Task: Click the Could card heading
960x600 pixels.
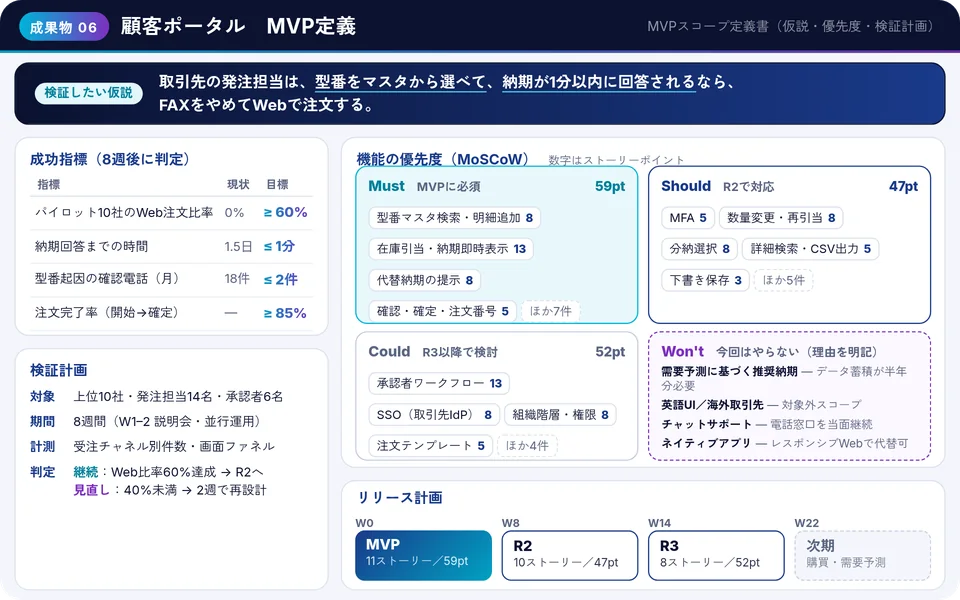Action: coord(389,352)
